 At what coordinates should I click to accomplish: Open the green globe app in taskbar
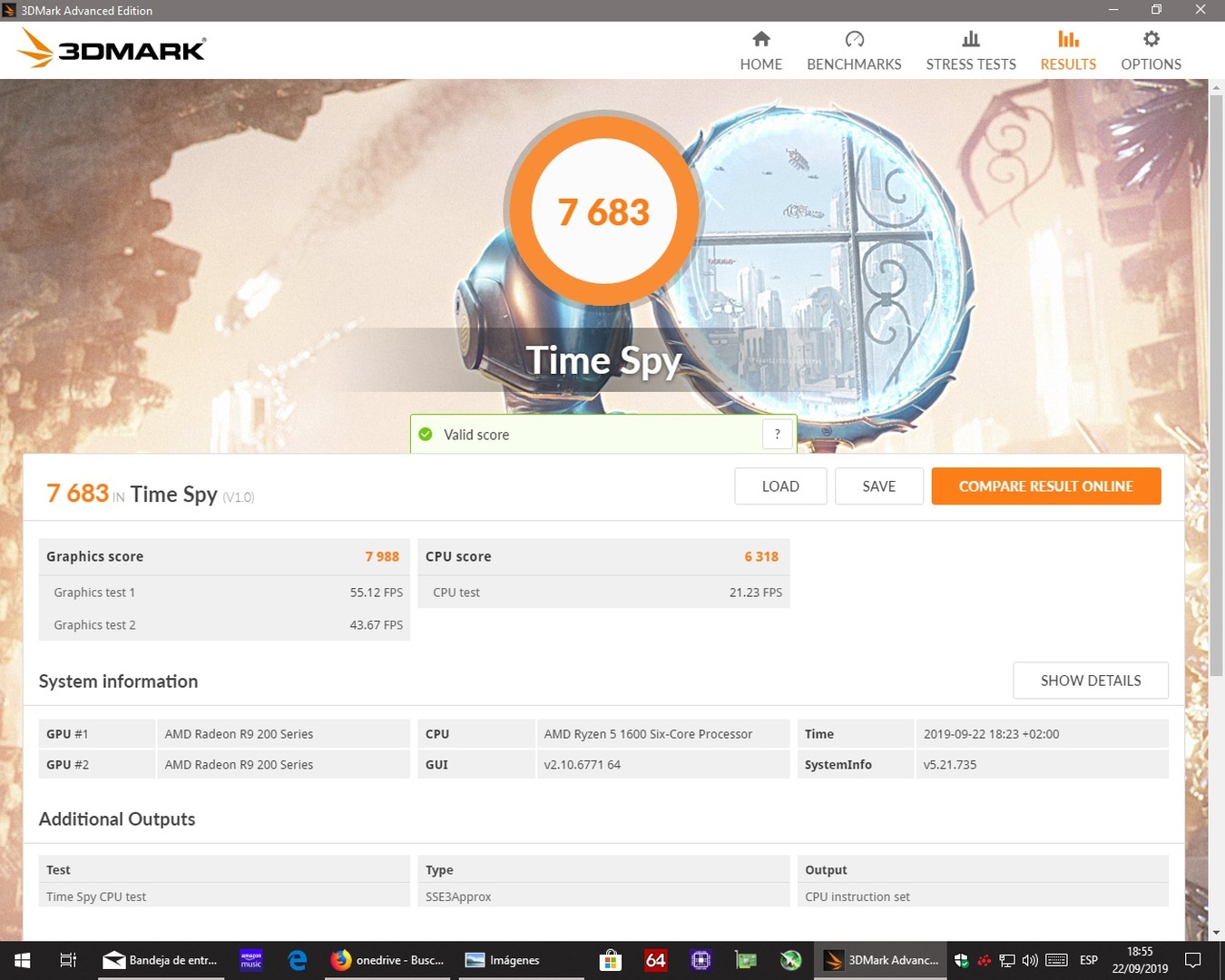[x=791, y=960]
